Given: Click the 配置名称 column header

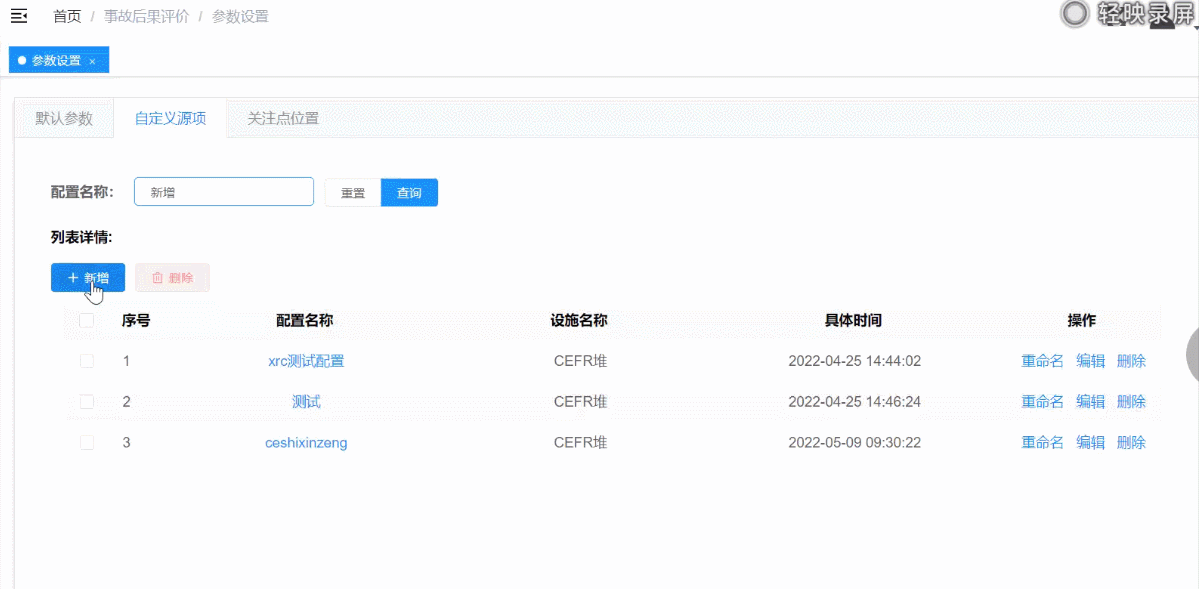Looking at the screenshot, I should [x=304, y=321].
